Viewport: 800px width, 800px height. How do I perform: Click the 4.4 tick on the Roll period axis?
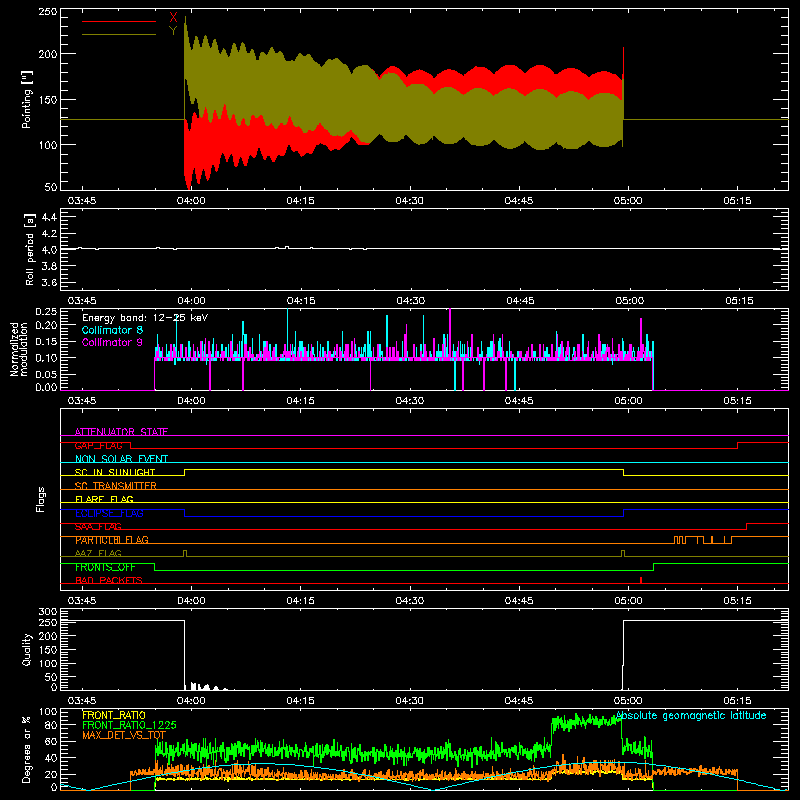click(48, 218)
